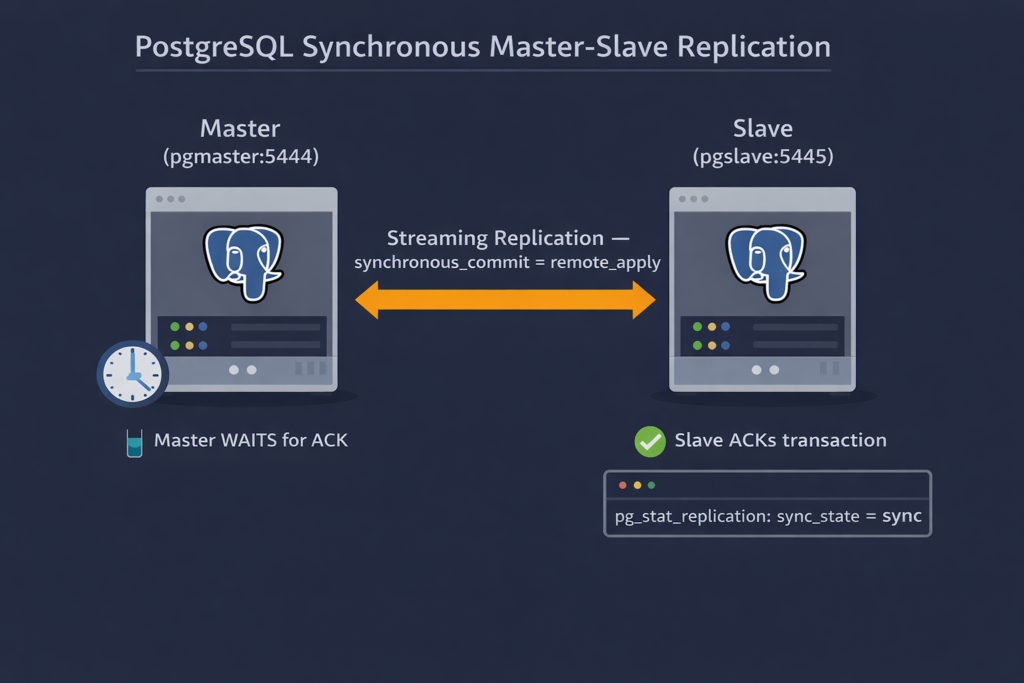1024x683 pixels.
Task: Select the Master heading label
Action: click(239, 128)
